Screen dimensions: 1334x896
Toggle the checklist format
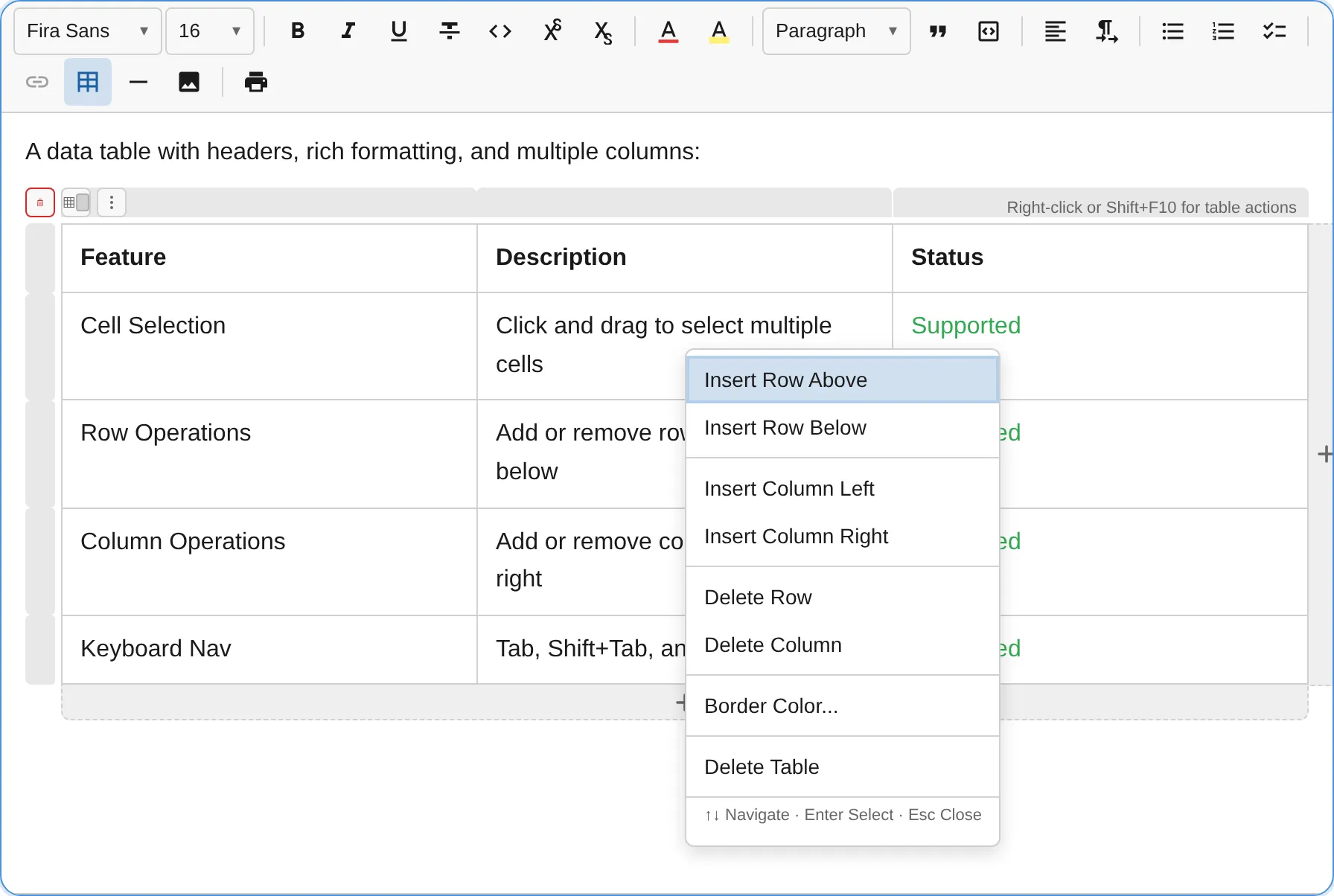click(x=1274, y=31)
